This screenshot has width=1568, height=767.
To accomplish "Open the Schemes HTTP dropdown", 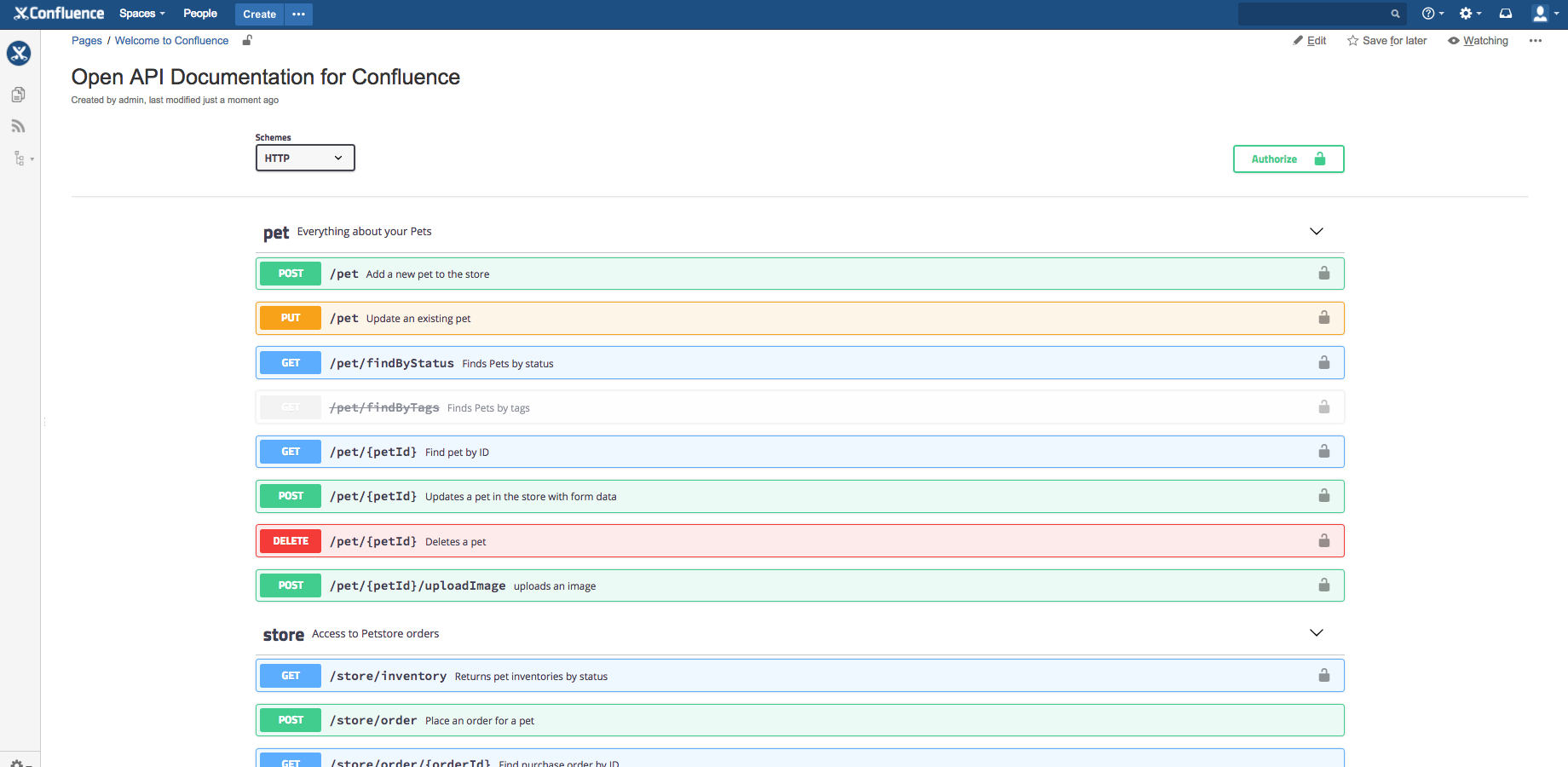I will [305, 158].
